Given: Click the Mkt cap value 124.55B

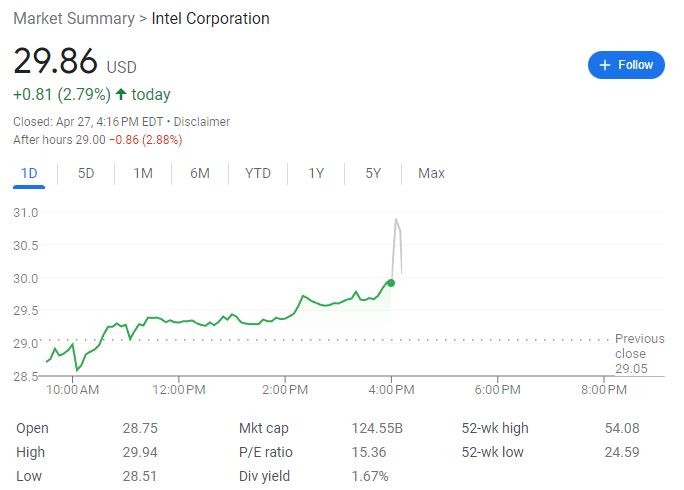Looking at the screenshot, I should (x=376, y=428).
